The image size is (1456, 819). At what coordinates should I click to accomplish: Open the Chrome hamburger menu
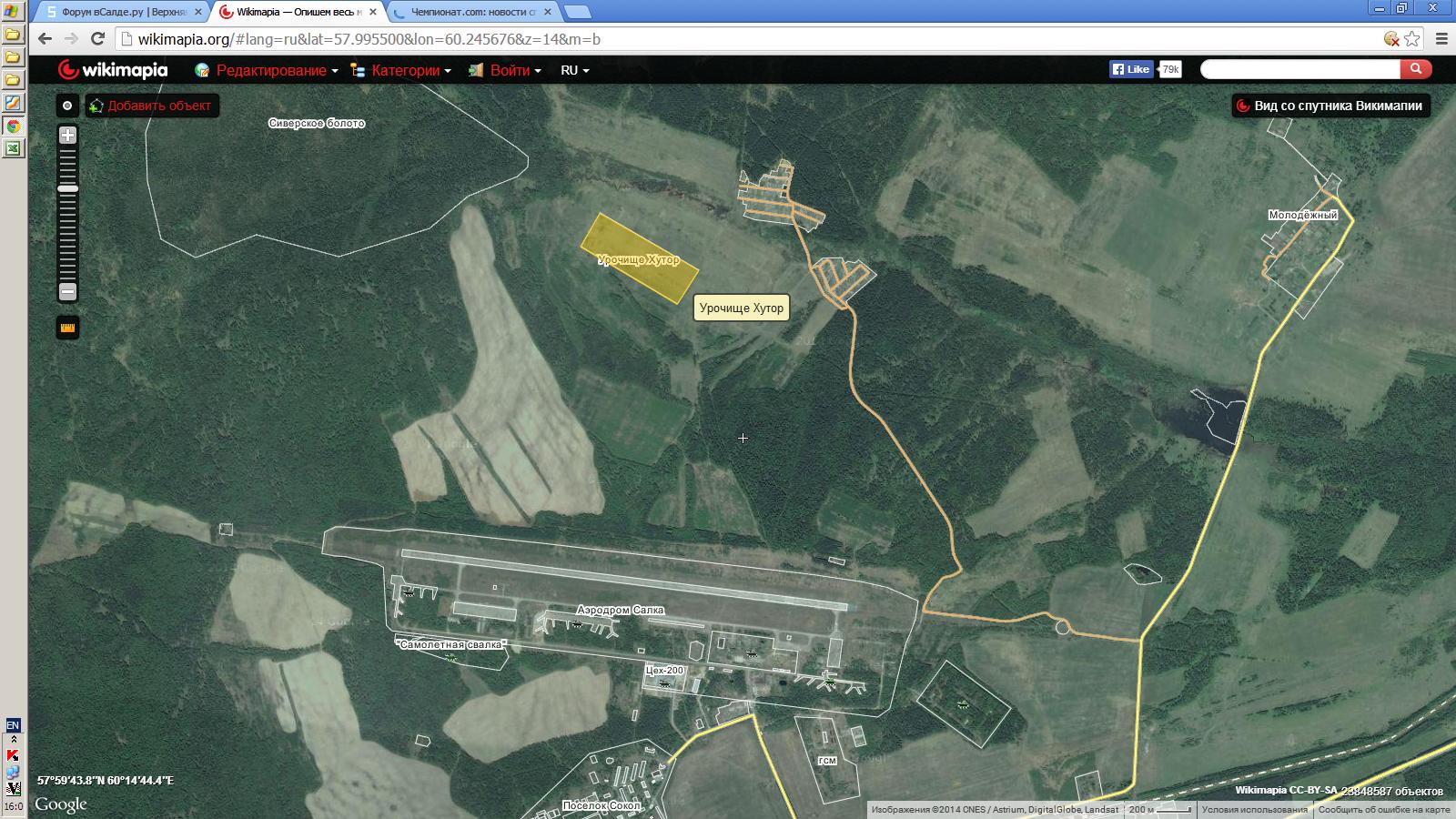[x=1441, y=39]
